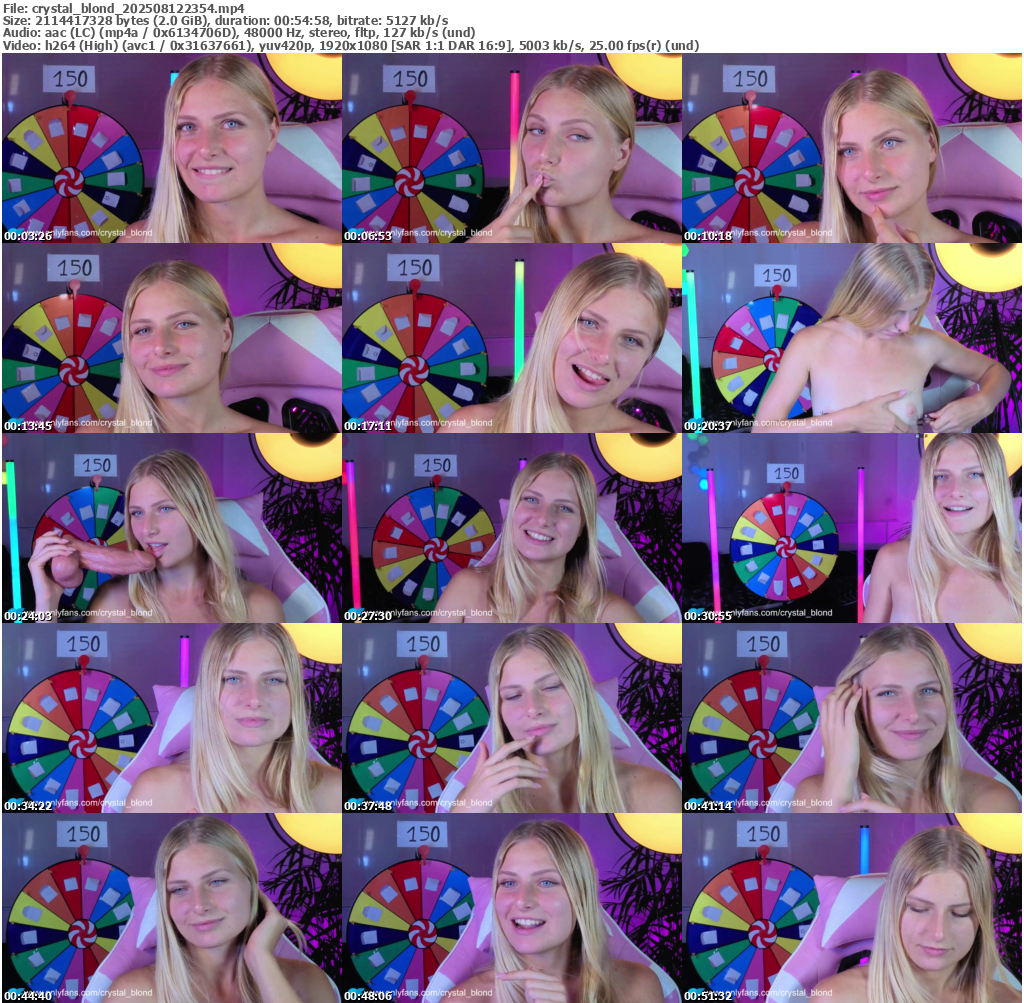Select the last frame at 00:51:32

click(852, 908)
